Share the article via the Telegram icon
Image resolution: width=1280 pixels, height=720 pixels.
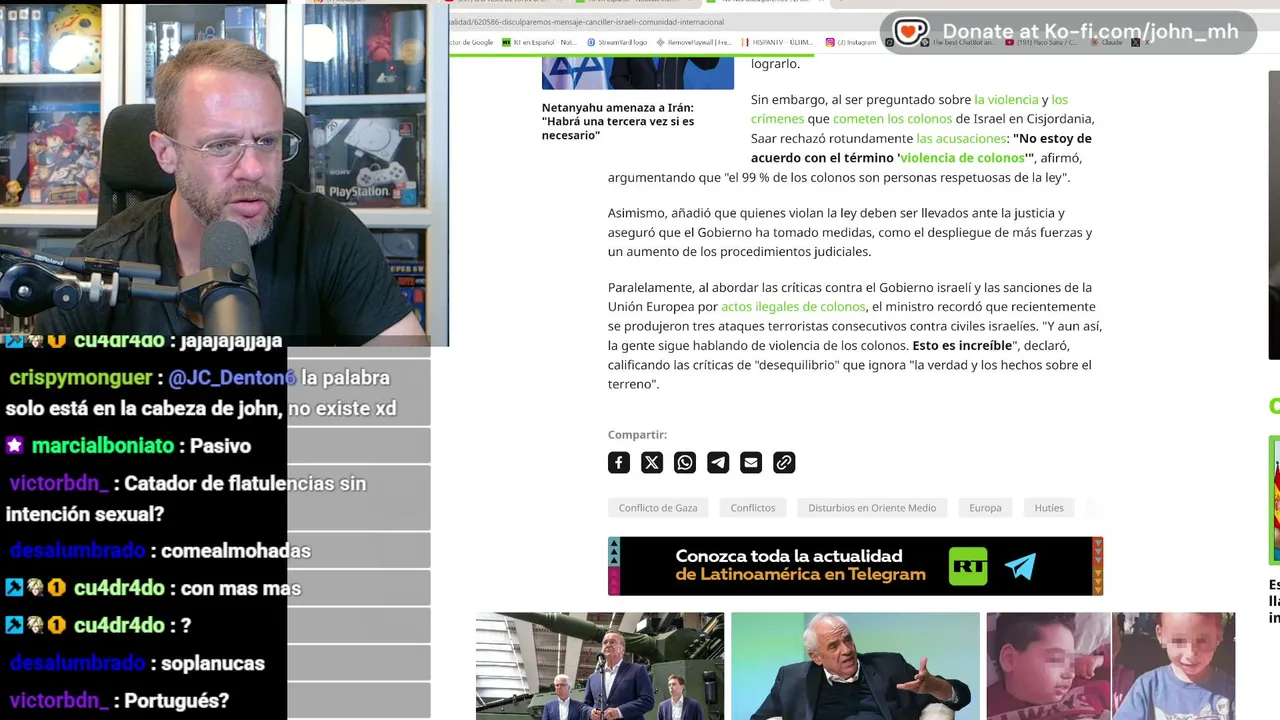[x=718, y=462]
